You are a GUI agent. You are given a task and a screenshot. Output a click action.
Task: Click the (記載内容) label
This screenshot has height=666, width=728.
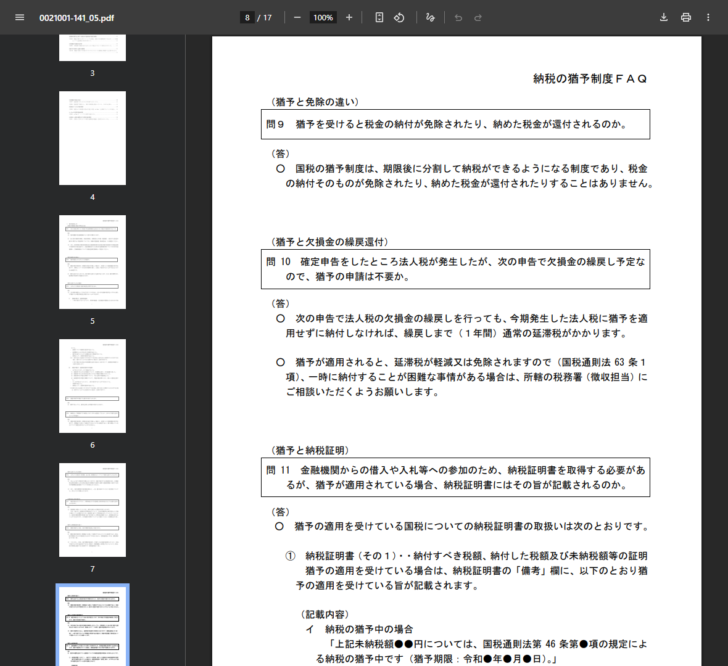325,614
